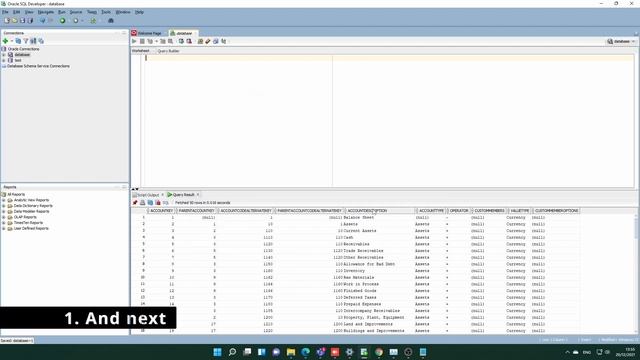The height and width of the screenshot is (360, 640).
Task: Open dropdown arrow beside Forward navigation icon
Action: pyautogui.click(x=82, y=20)
